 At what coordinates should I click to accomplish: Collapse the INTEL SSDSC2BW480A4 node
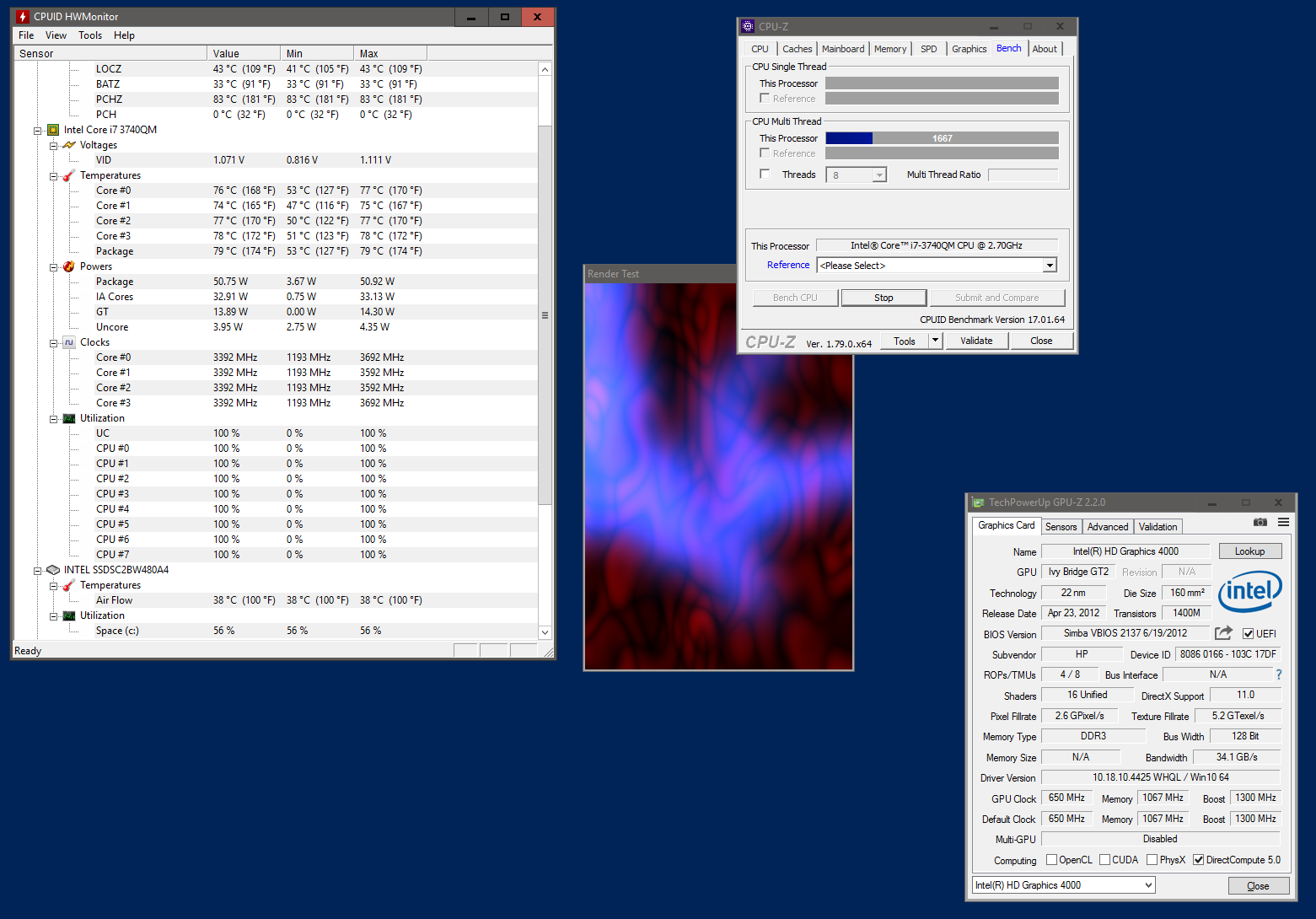tap(38, 571)
